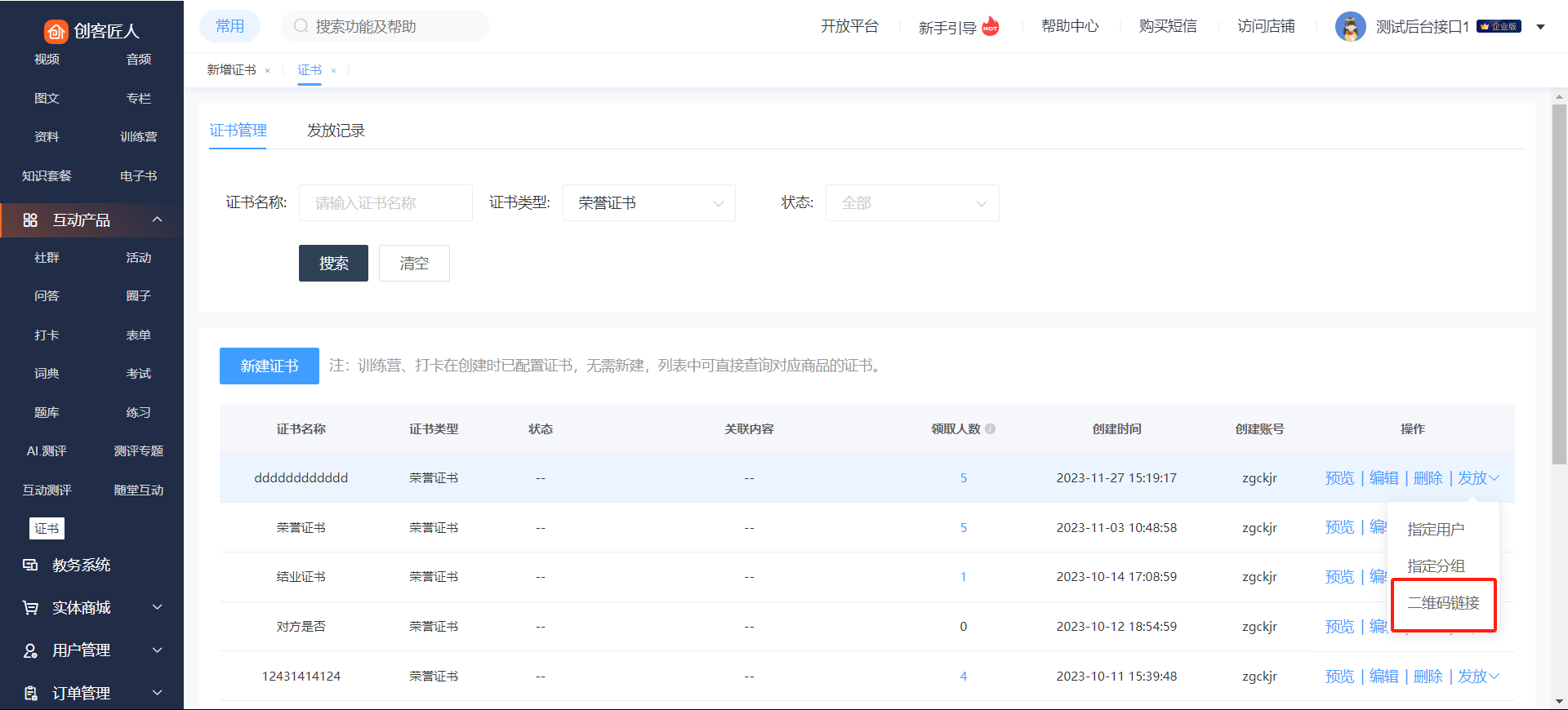Close the 证书 page tab
This screenshot has width=1568, height=710.
[333, 71]
